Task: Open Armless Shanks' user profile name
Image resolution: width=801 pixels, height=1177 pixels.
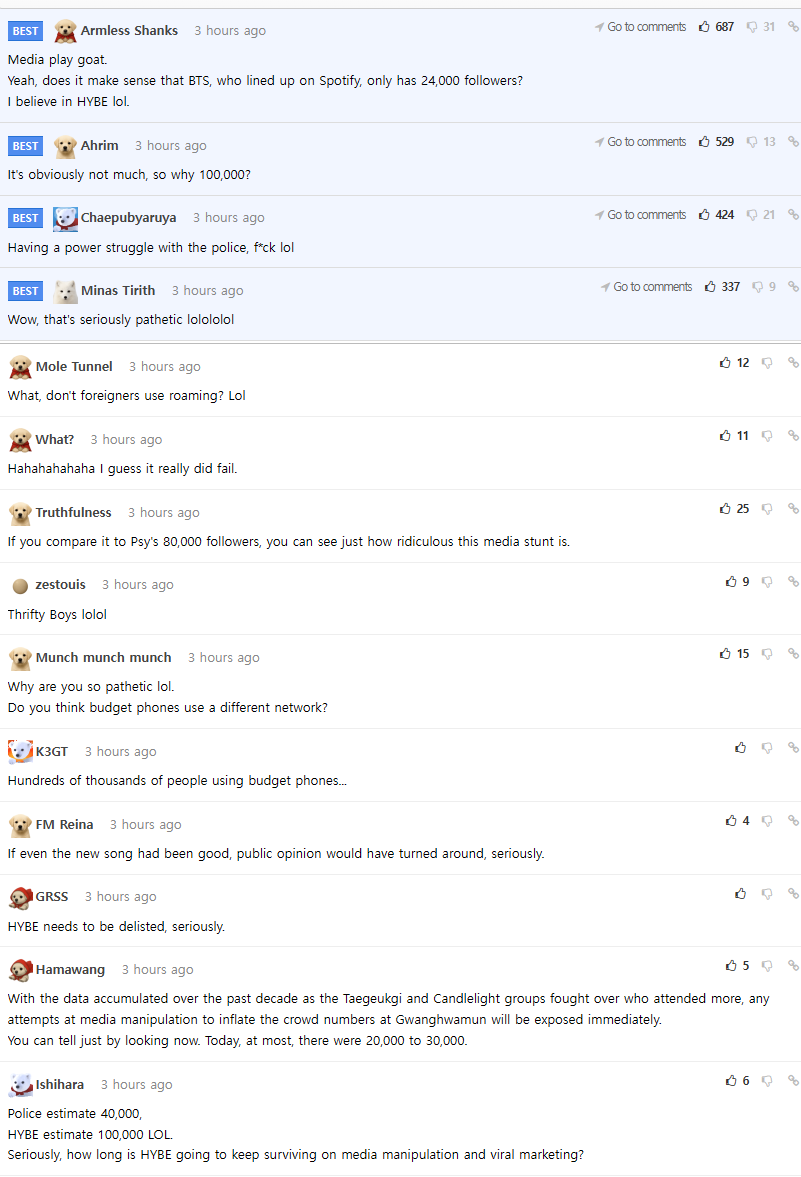Action: (x=129, y=31)
